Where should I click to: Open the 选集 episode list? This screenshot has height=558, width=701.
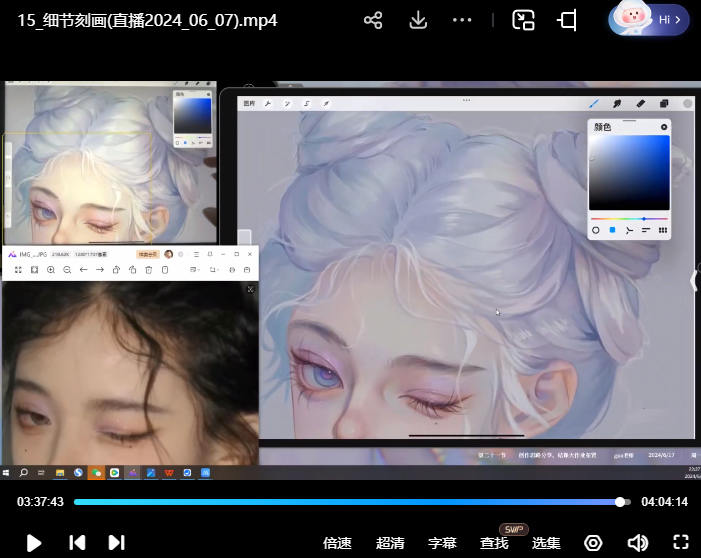point(546,543)
